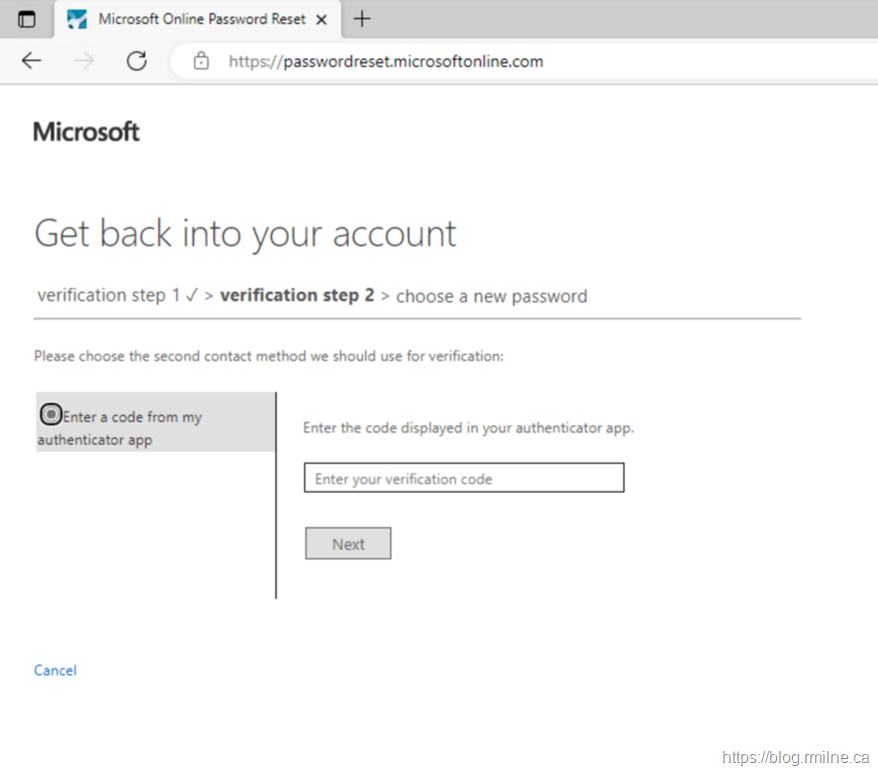Click the verification code text field
The image size is (878, 768).
464,478
